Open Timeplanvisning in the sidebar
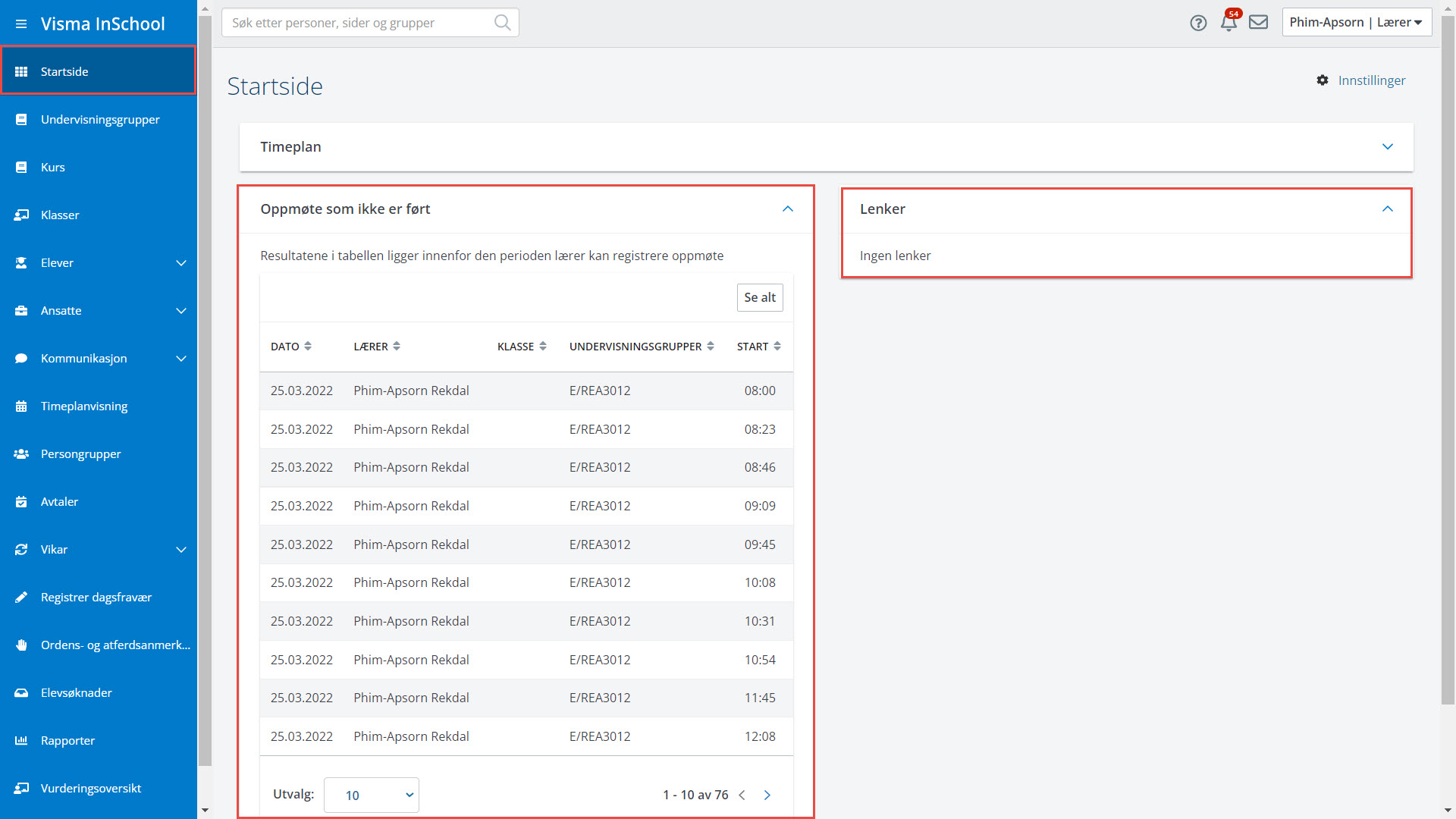 click(84, 406)
